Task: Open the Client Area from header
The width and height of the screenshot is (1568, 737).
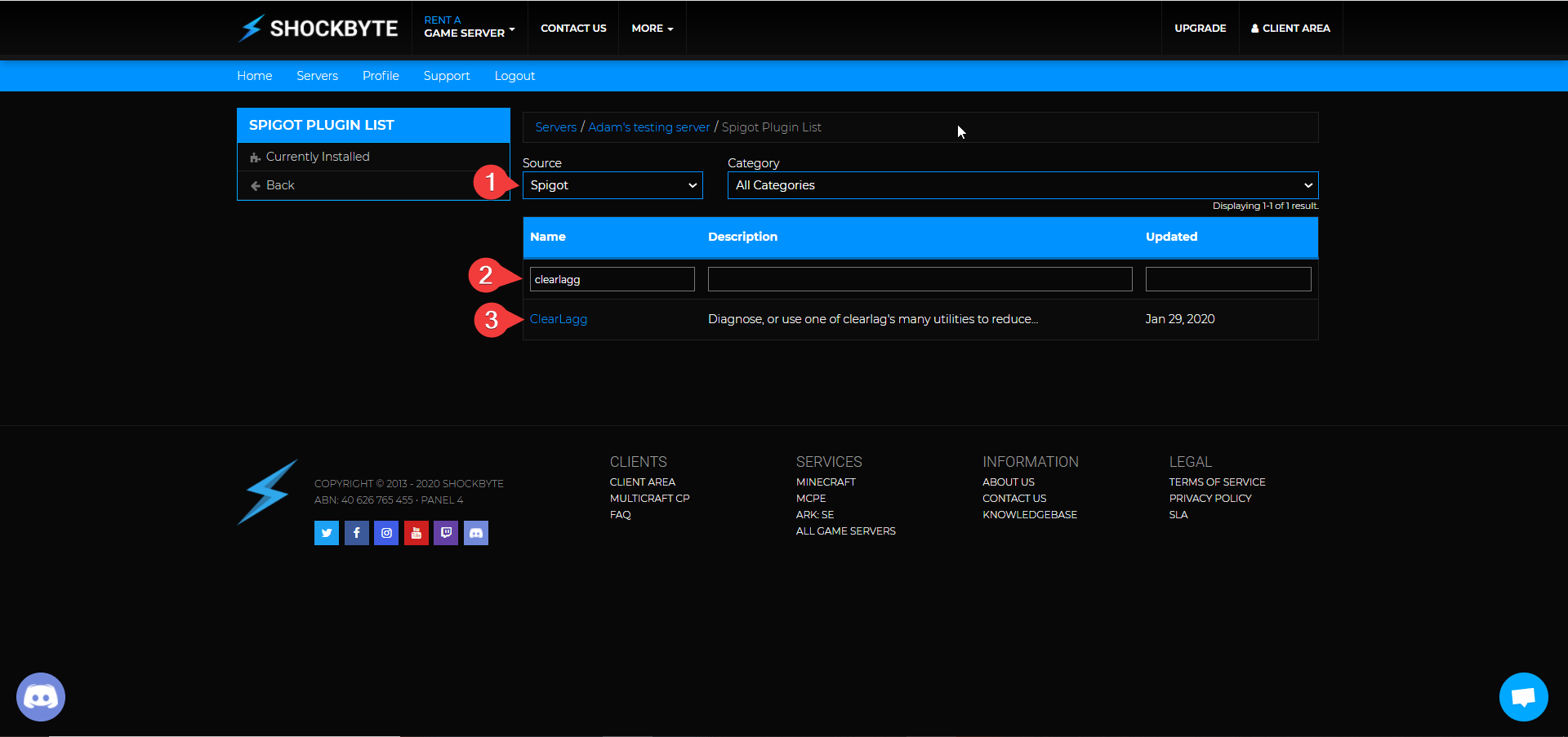Action: (x=1291, y=29)
